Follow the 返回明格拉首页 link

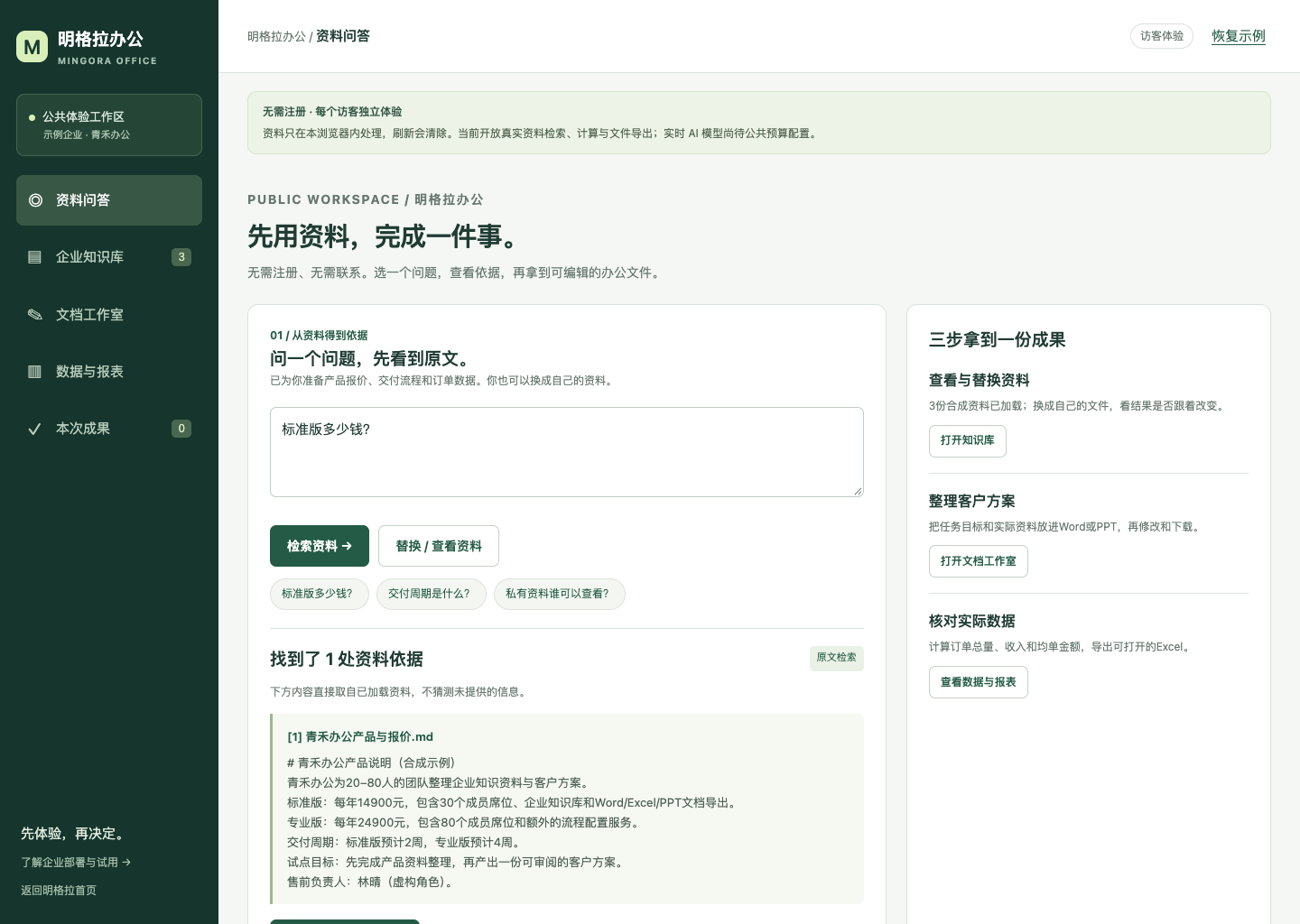pos(59,891)
